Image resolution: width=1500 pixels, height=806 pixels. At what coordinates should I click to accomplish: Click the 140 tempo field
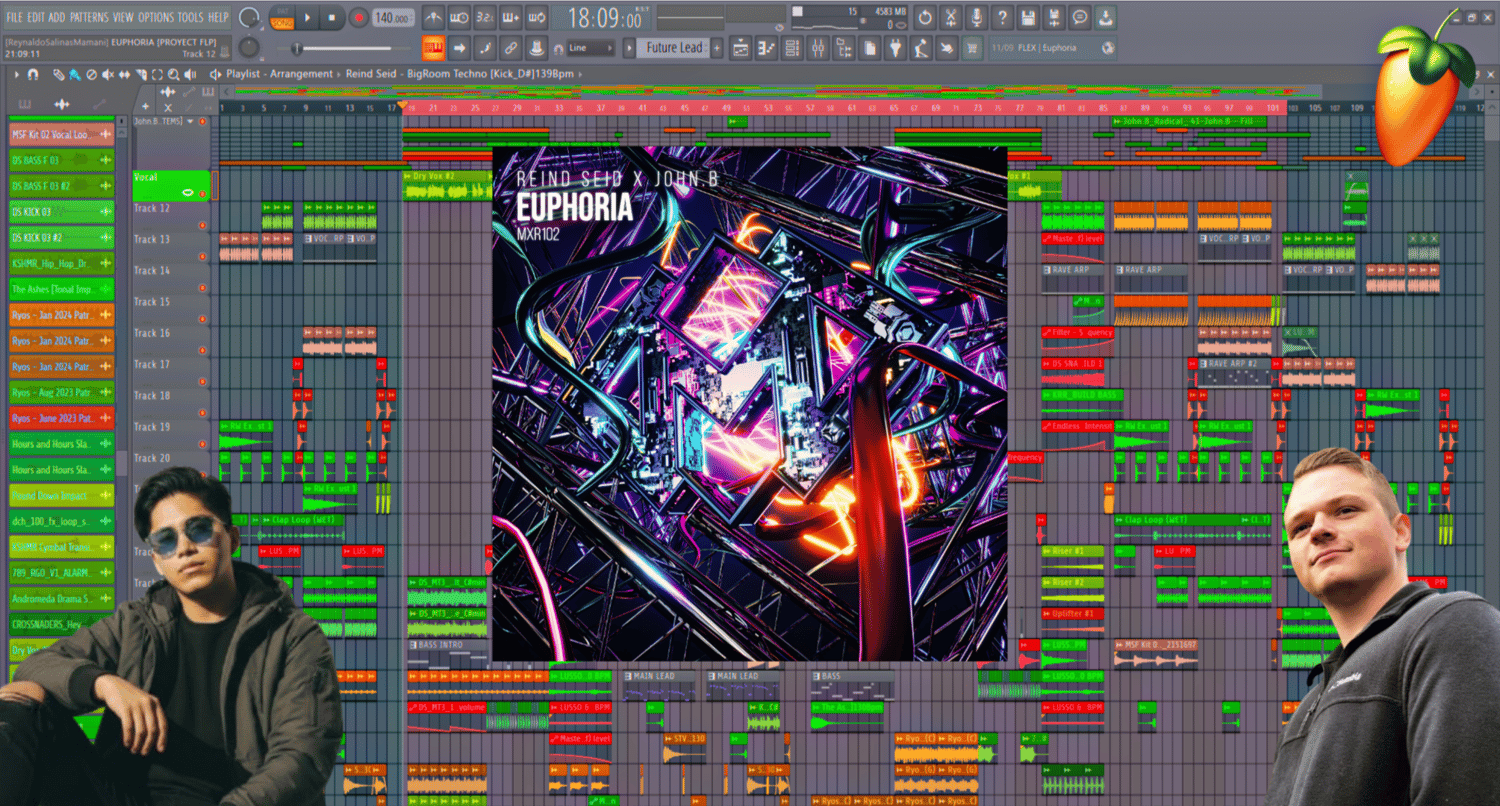pos(393,18)
